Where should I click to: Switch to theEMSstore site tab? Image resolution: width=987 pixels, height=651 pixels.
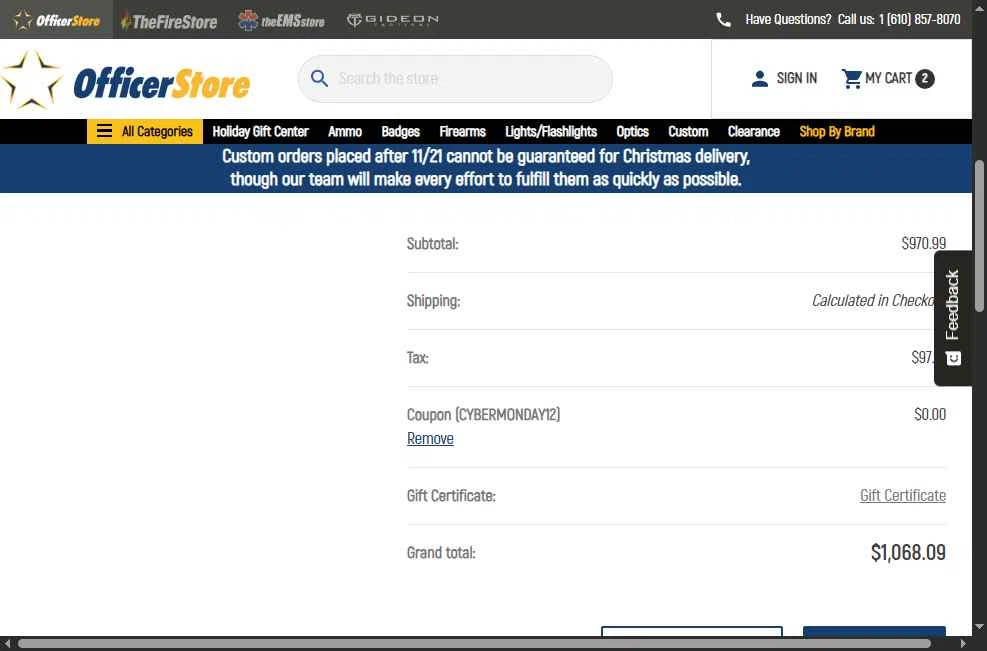click(281, 21)
